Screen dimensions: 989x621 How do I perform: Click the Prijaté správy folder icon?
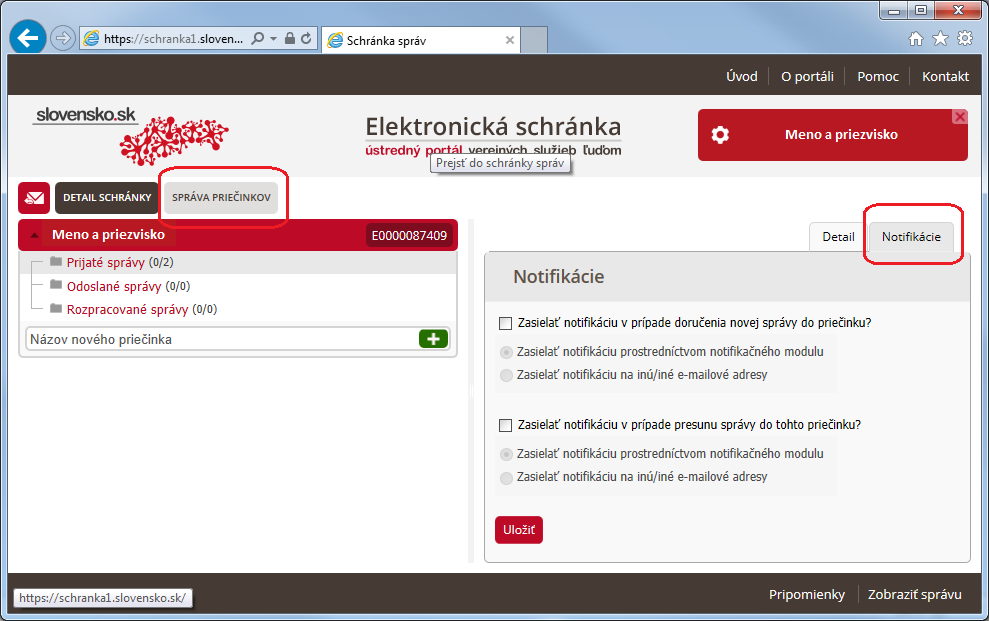(56, 261)
